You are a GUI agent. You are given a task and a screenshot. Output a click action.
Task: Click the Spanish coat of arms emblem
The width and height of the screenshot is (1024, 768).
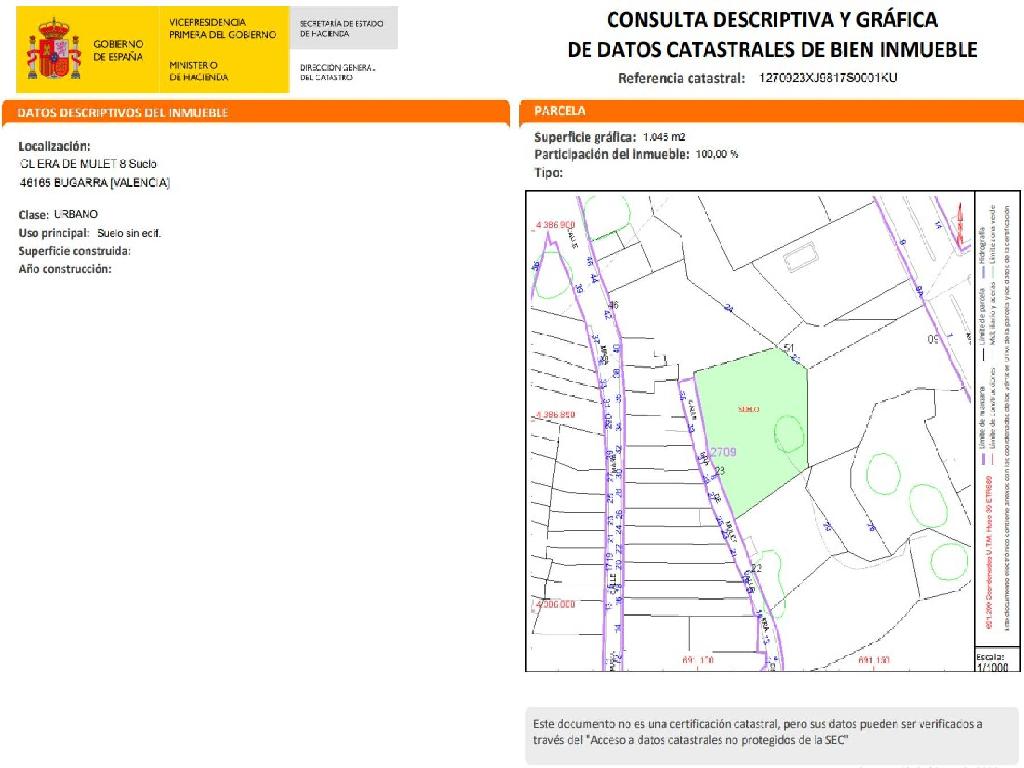[54, 50]
